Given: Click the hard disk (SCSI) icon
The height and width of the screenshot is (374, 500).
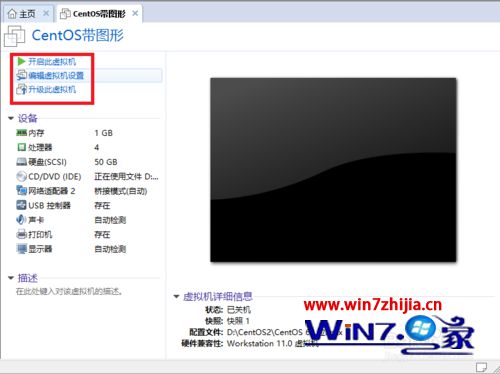Looking at the screenshot, I should (21, 162).
